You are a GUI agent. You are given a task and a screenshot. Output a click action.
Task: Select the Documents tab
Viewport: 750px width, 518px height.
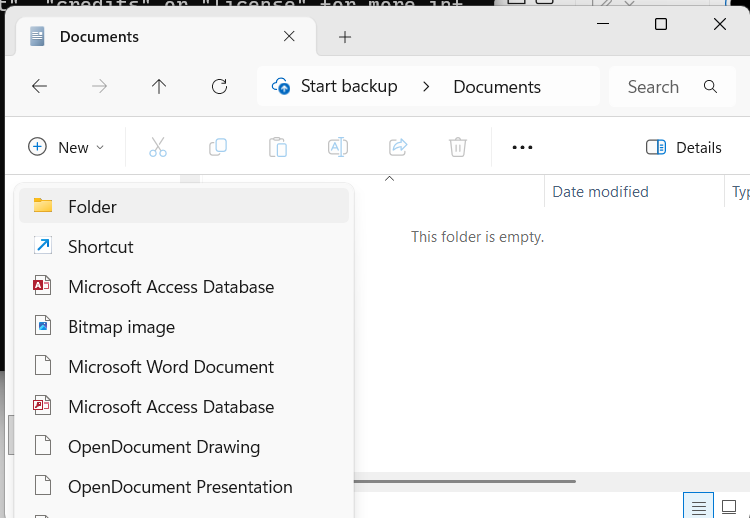[x=166, y=37]
